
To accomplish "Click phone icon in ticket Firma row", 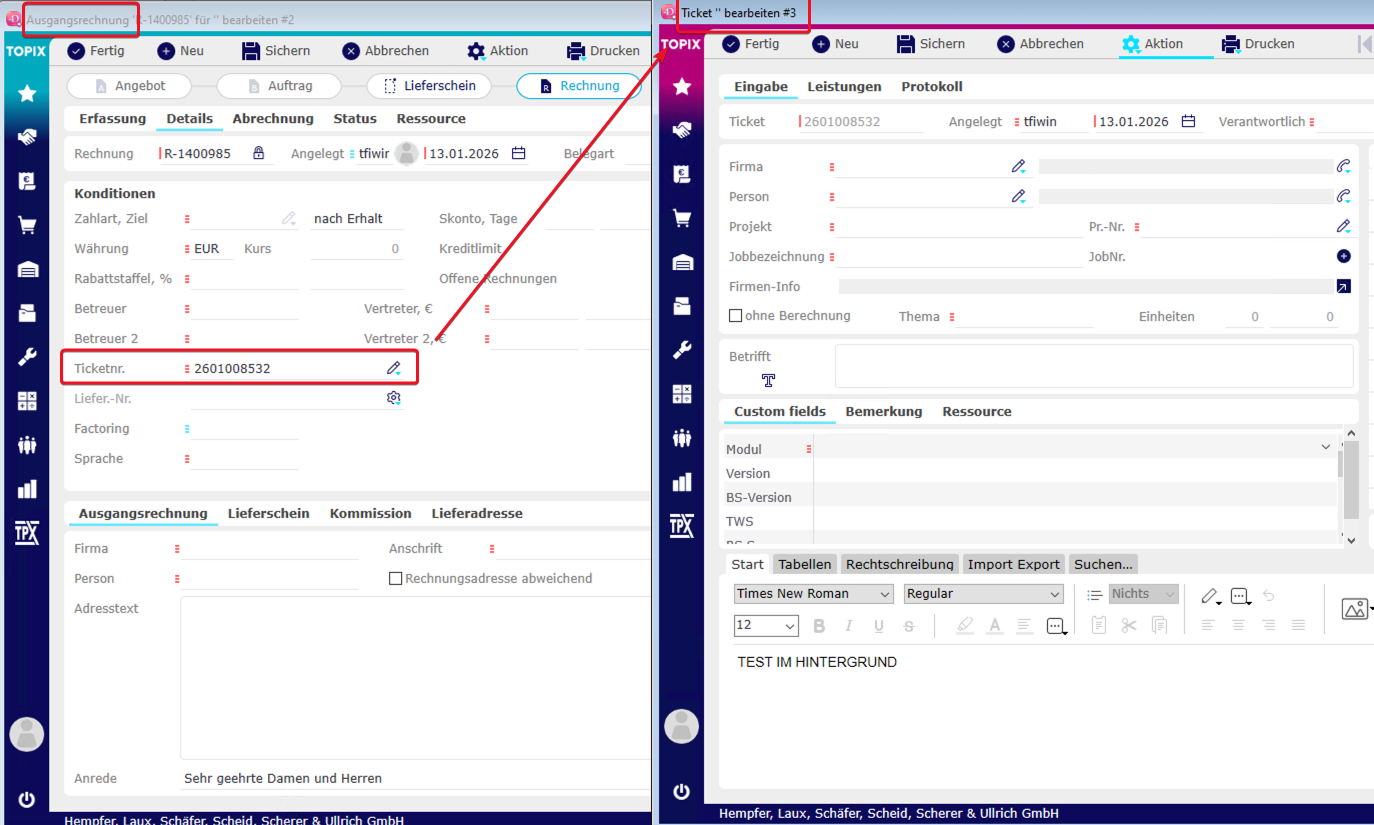I will 1343,167.
